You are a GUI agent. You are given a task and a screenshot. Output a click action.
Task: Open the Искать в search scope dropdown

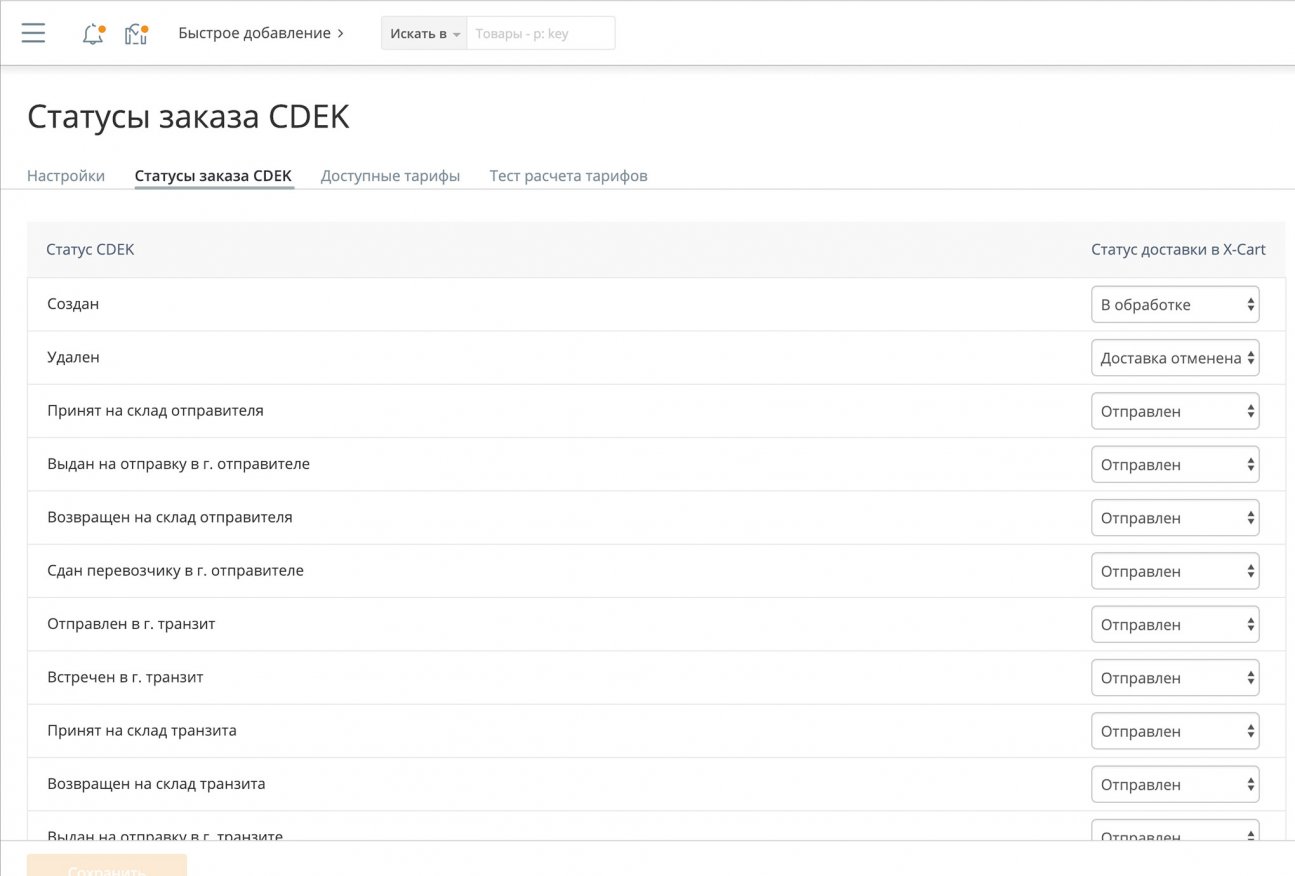click(x=421, y=32)
